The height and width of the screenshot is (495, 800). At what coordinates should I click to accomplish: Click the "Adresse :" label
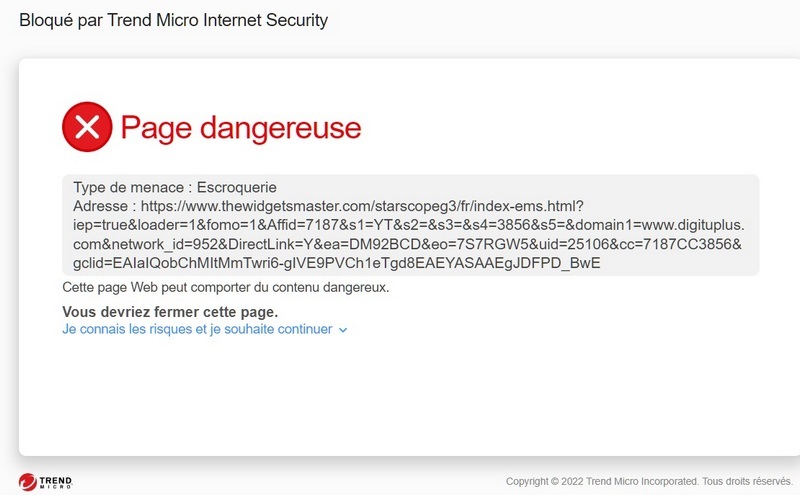click(102, 206)
